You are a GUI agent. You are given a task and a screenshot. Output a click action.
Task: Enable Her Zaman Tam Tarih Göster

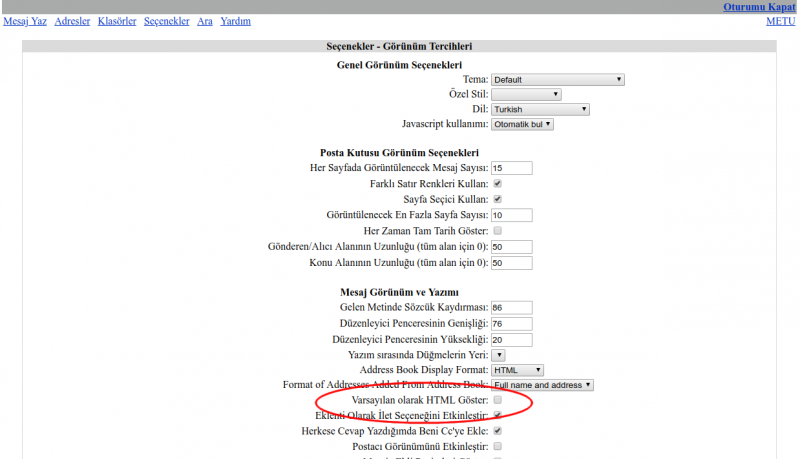coord(497,231)
